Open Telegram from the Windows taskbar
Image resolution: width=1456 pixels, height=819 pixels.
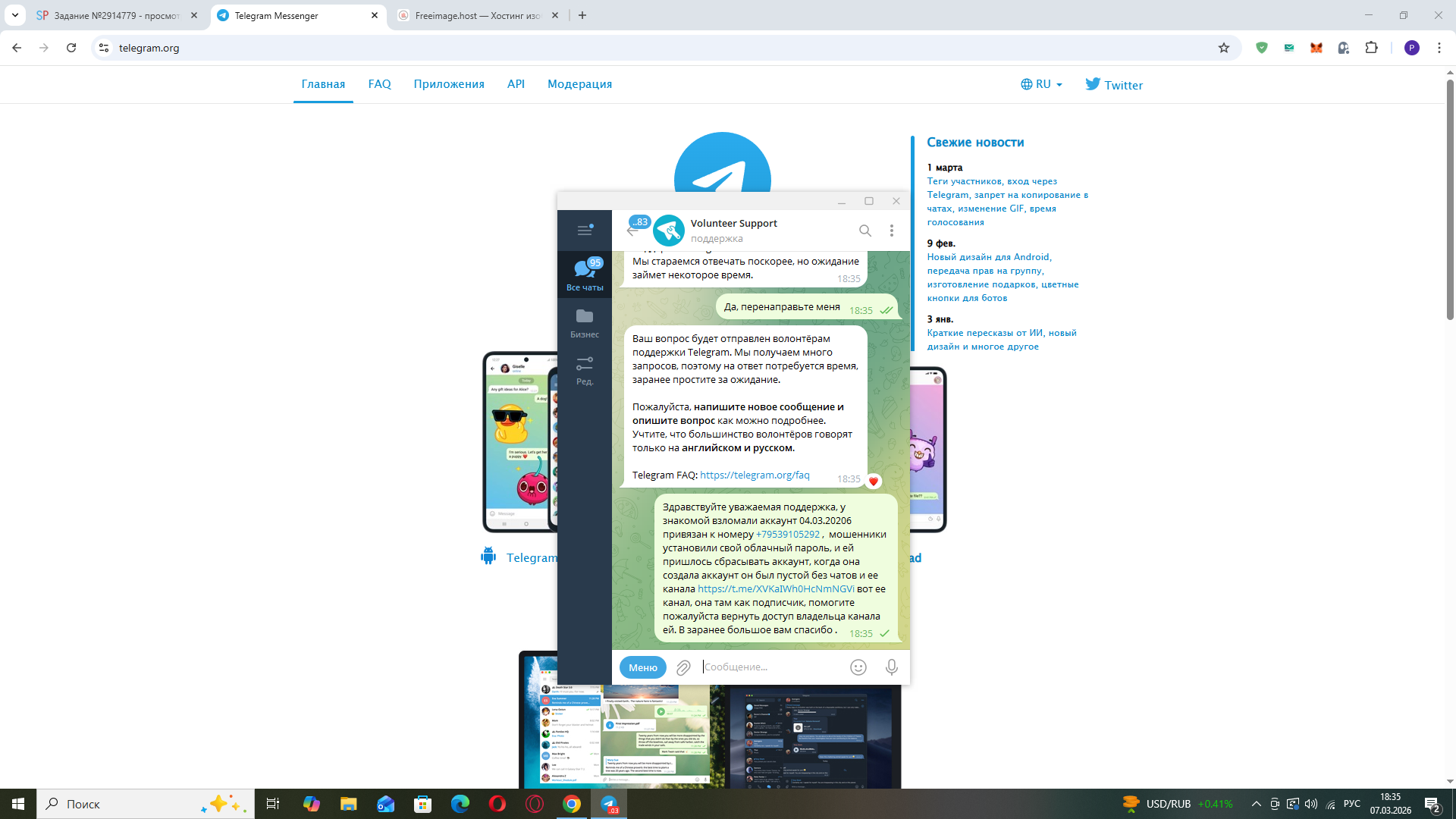pos(609,804)
